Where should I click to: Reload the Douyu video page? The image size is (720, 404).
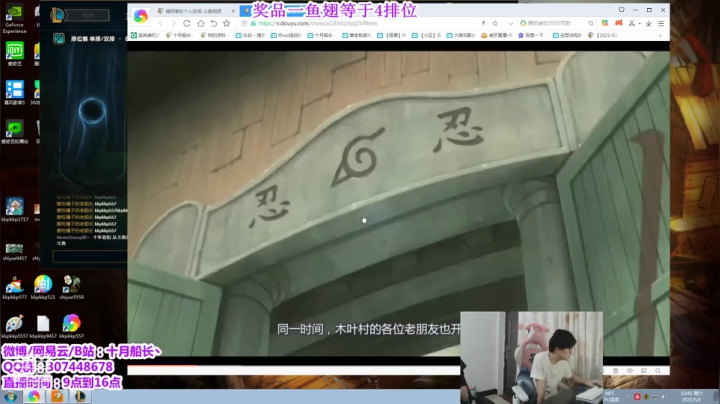(x=186, y=23)
